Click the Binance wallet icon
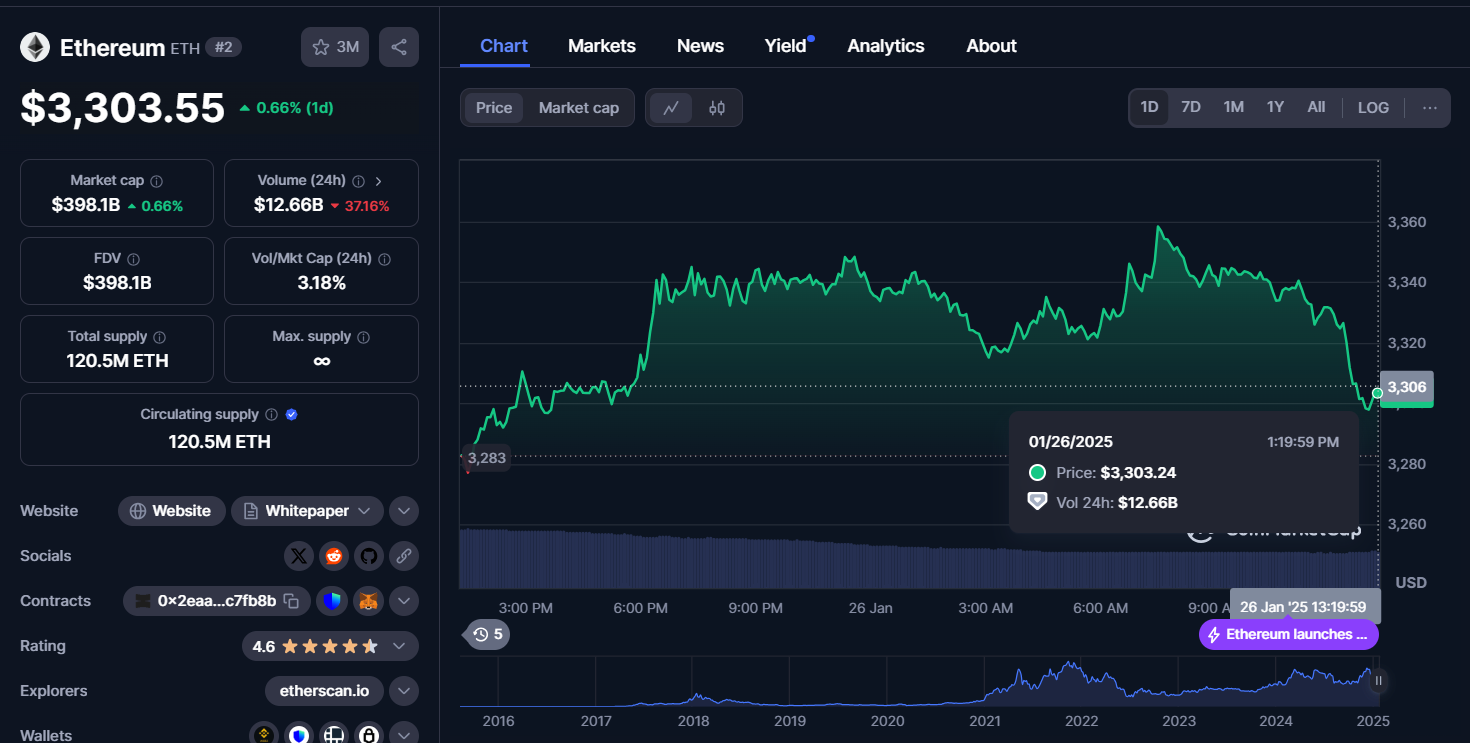Viewport: 1470px width, 743px height. pos(264,735)
